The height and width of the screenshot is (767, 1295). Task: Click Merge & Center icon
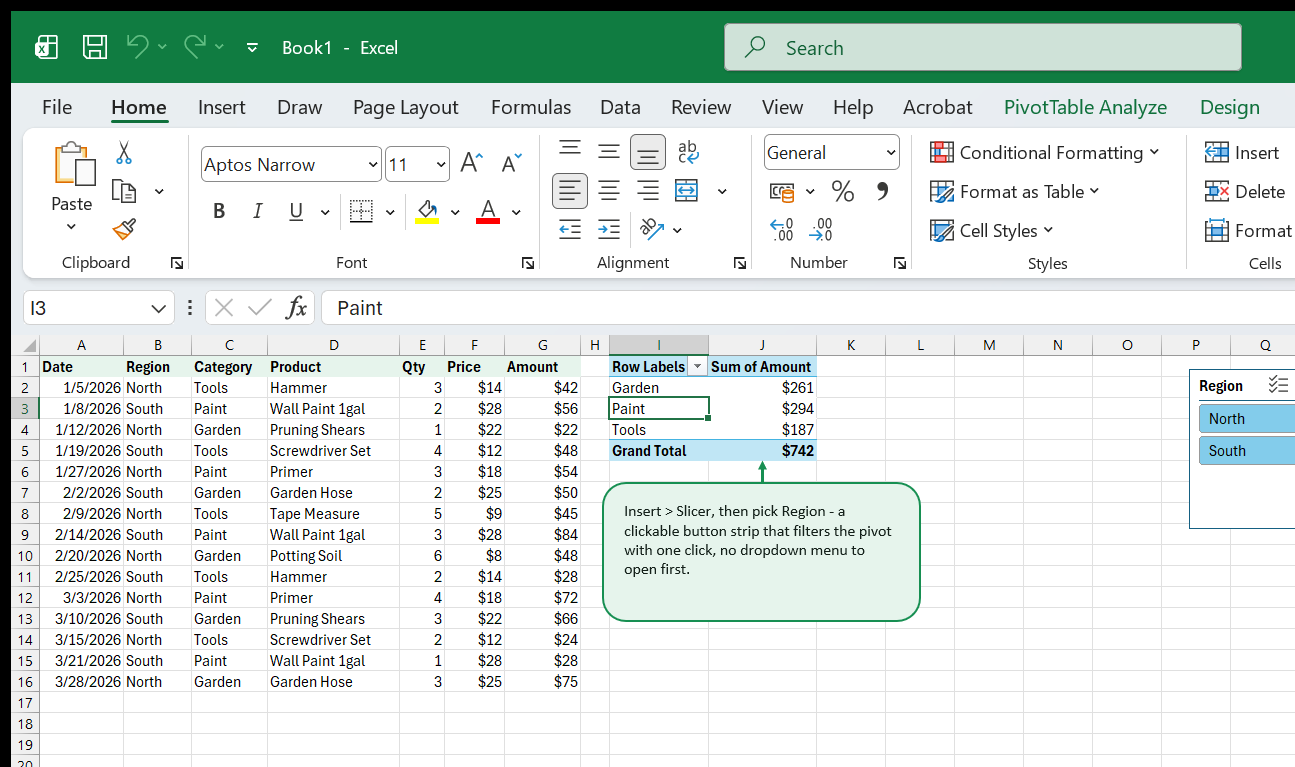[686, 191]
